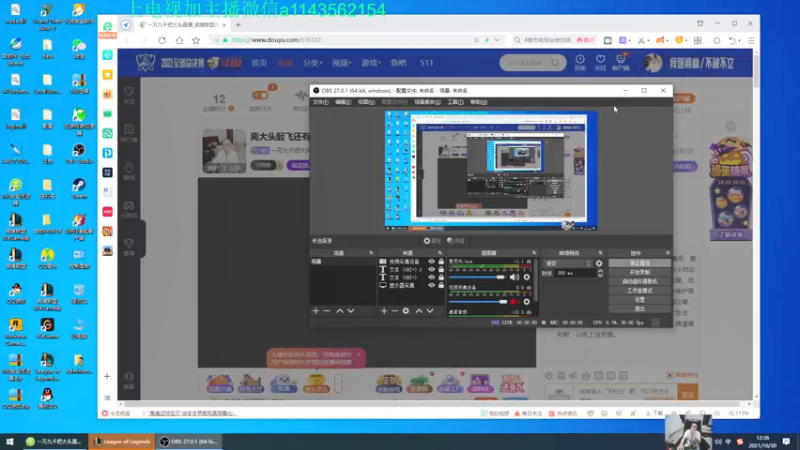Open OBS 工具 menu
Image resolution: width=800 pixels, height=450 pixels.
pyautogui.click(x=455, y=102)
